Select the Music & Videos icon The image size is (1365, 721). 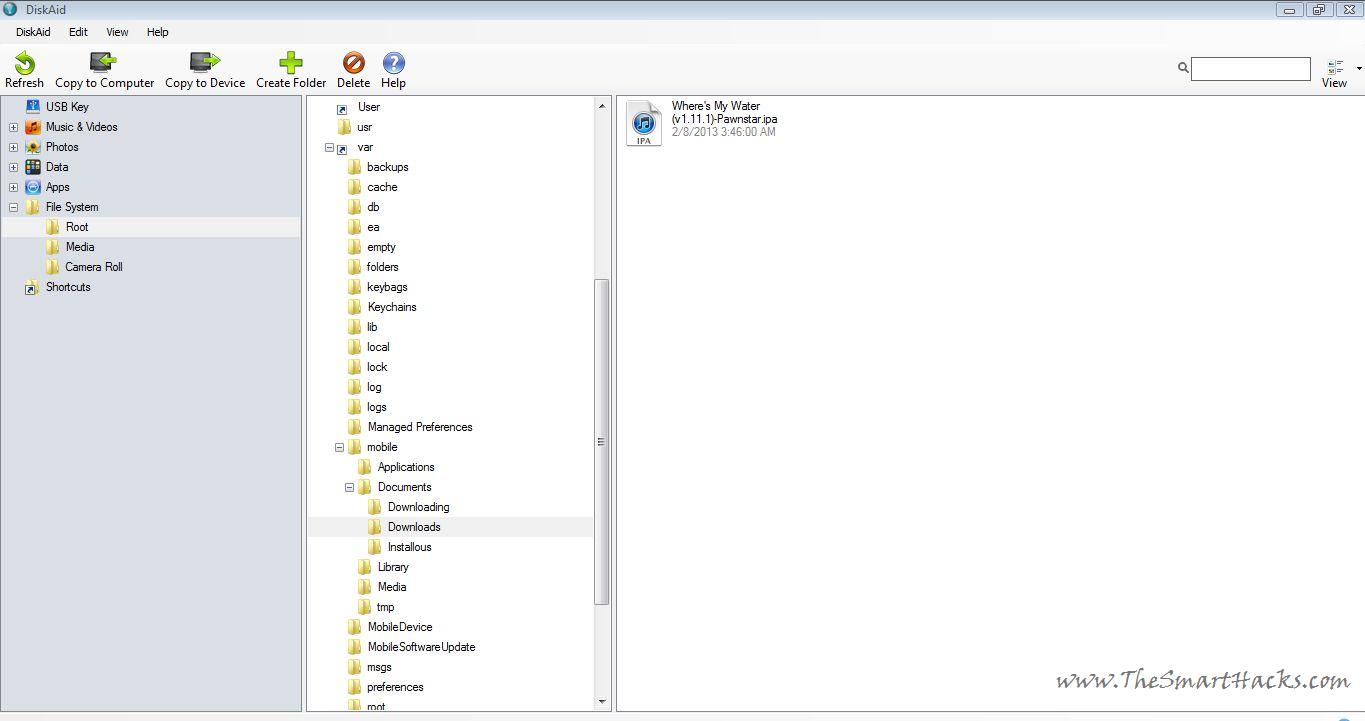33,127
